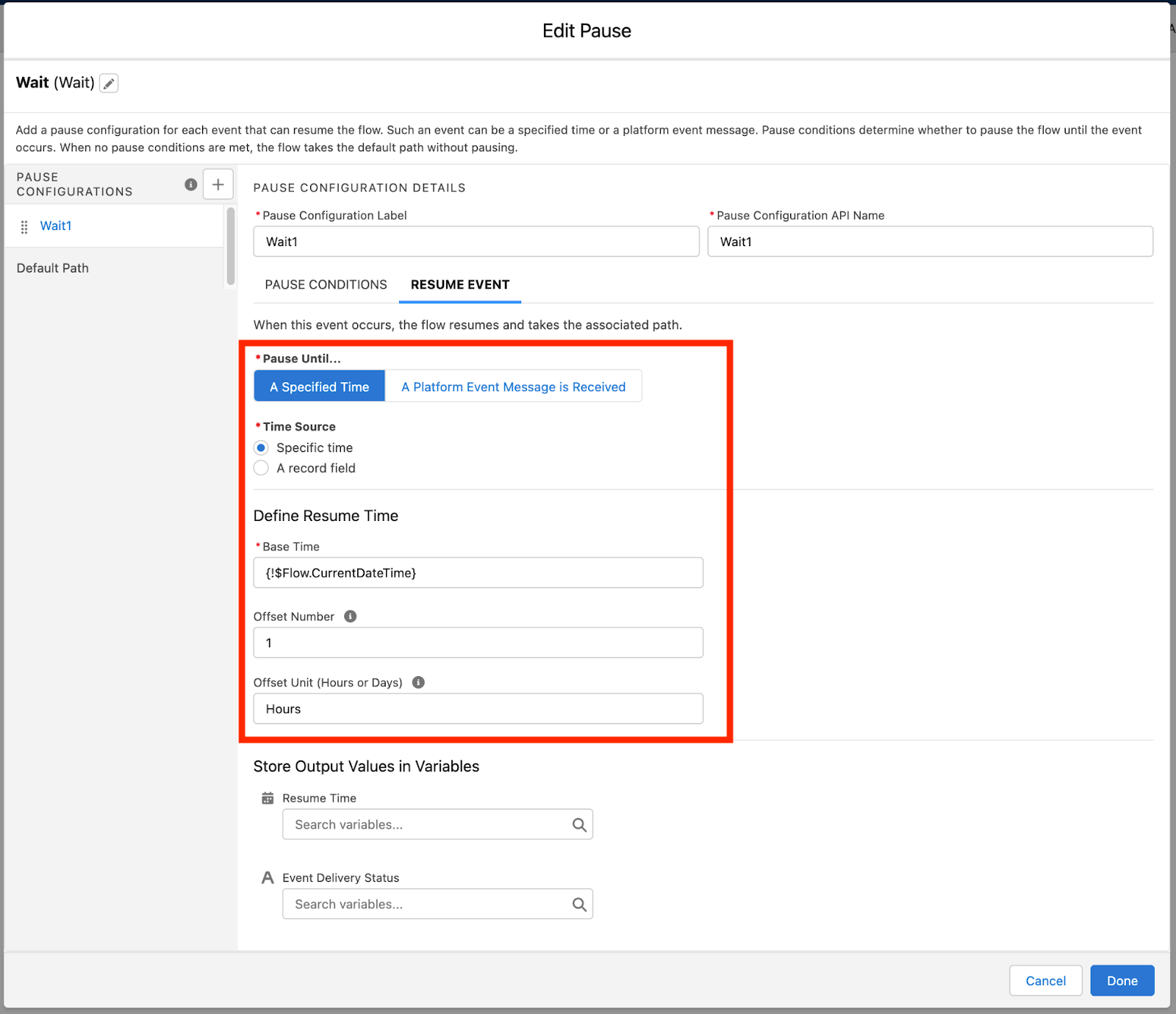Switch to the Resume Event tab
The image size is (1176, 1014).
tap(459, 285)
